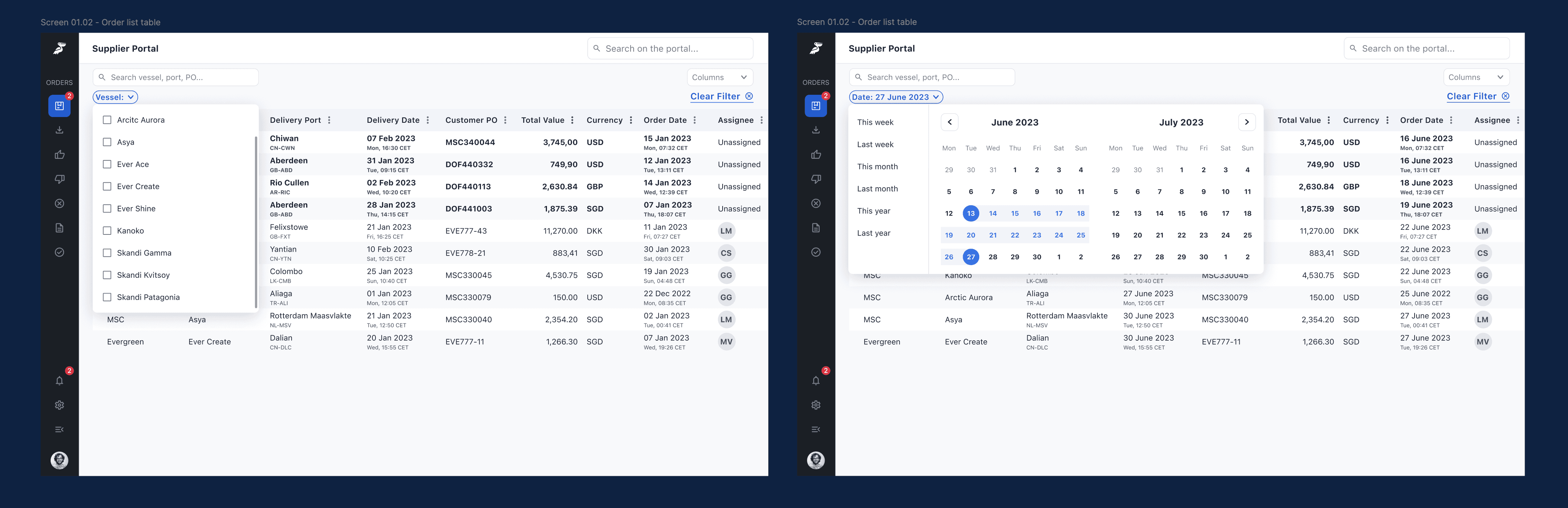Check the Ever Ace vessel checkbox

point(107,164)
